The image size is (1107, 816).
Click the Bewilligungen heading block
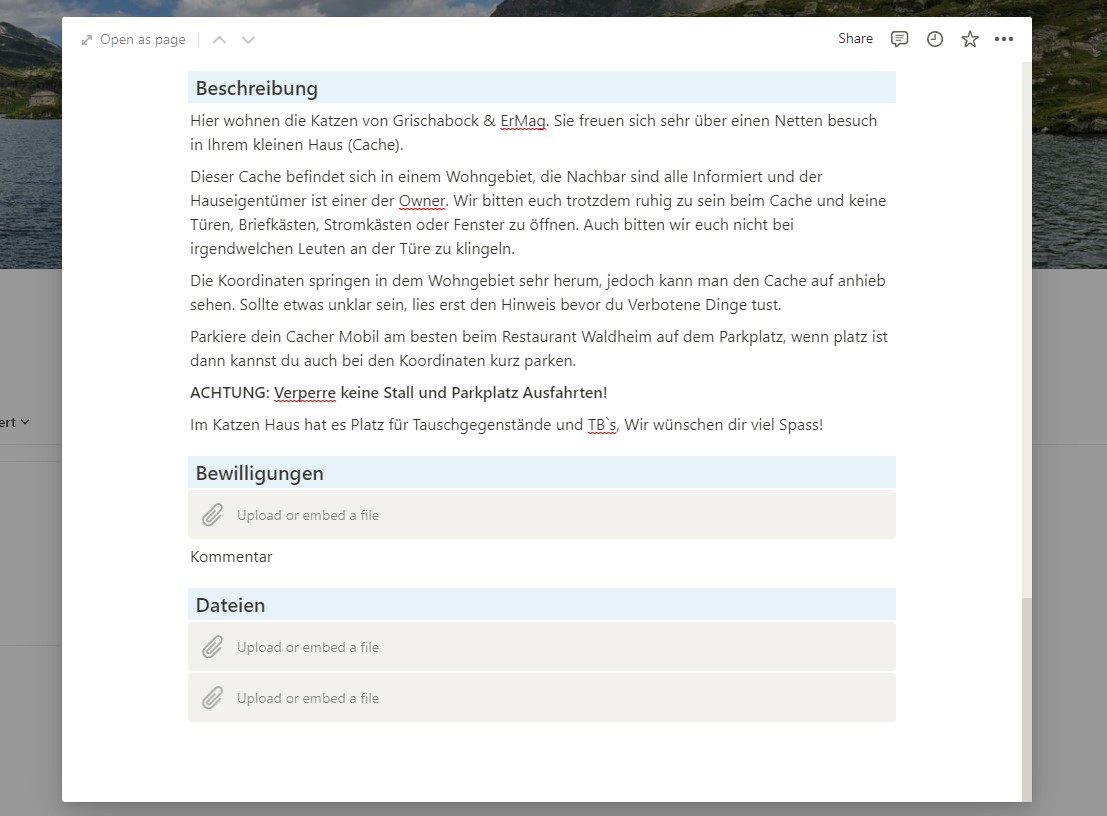[260, 473]
